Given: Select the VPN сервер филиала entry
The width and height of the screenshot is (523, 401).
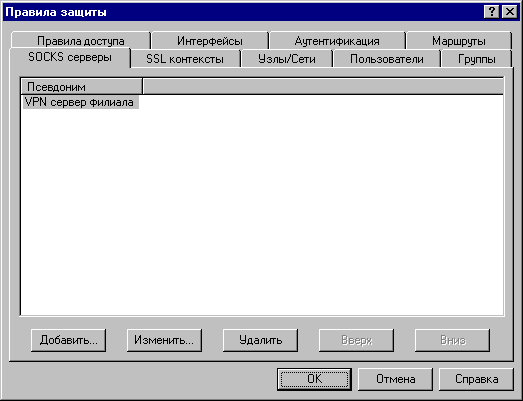Looking at the screenshot, I should (x=80, y=102).
